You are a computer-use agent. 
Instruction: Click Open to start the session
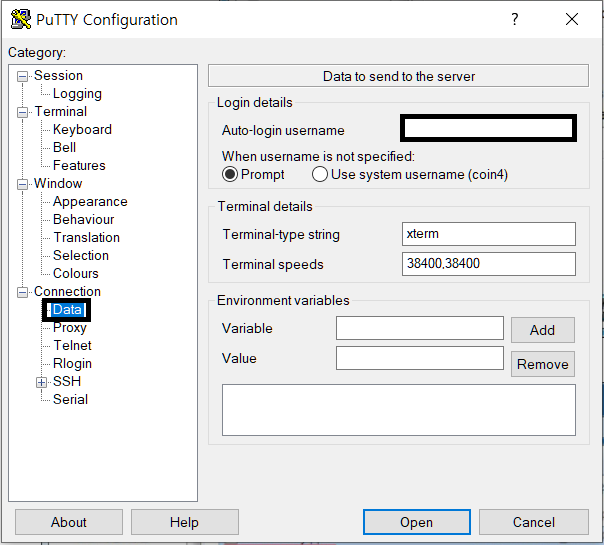point(416,522)
